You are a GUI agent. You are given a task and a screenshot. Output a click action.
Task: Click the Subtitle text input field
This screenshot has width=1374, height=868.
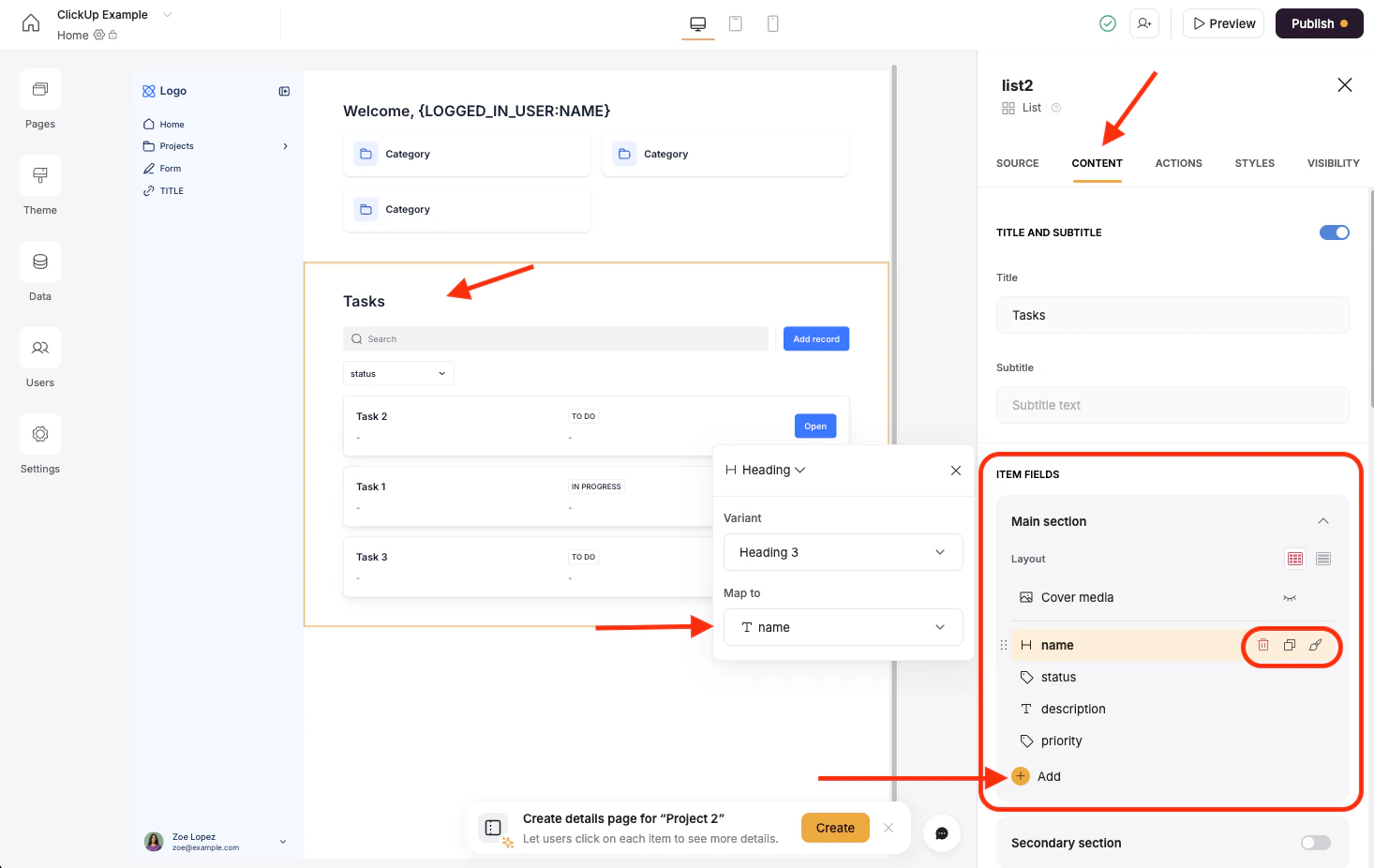click(x=1172, y=405)
